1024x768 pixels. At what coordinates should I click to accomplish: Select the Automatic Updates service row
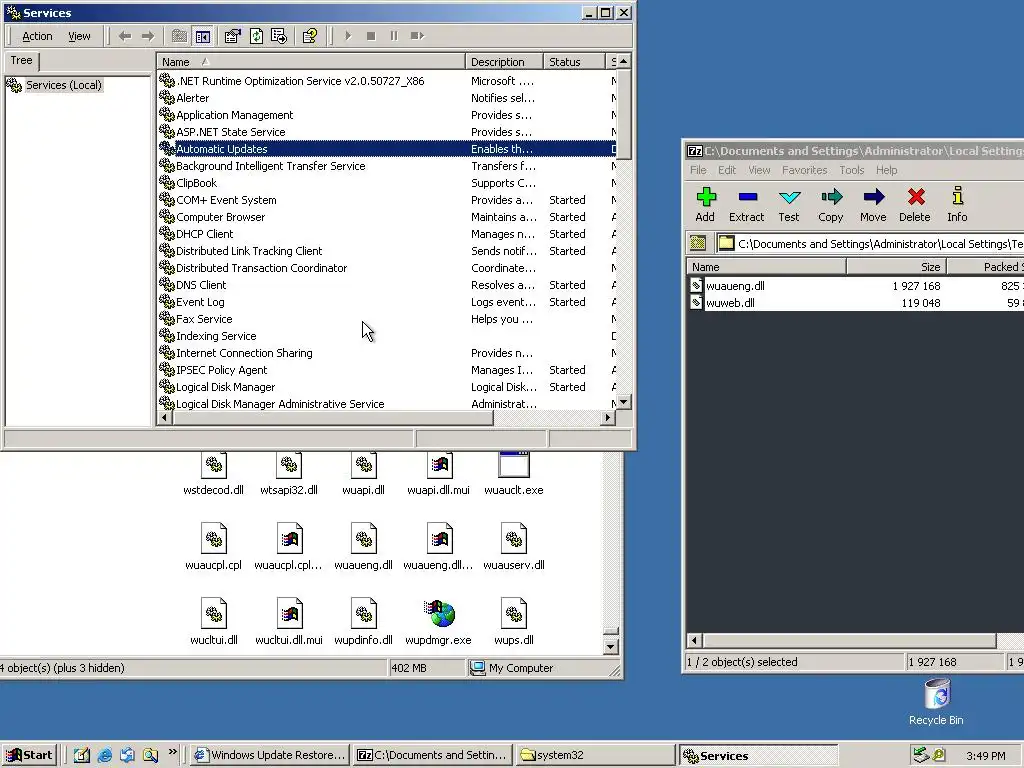click(387, 149)
